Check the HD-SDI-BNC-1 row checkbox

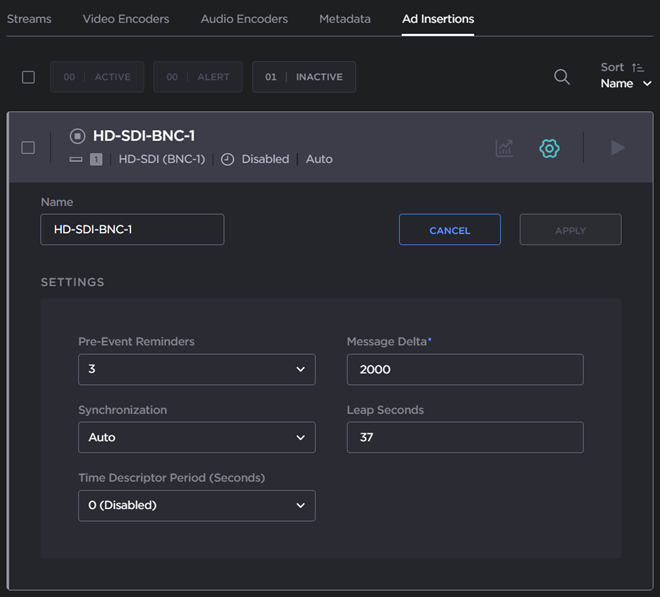coord(28,148)
